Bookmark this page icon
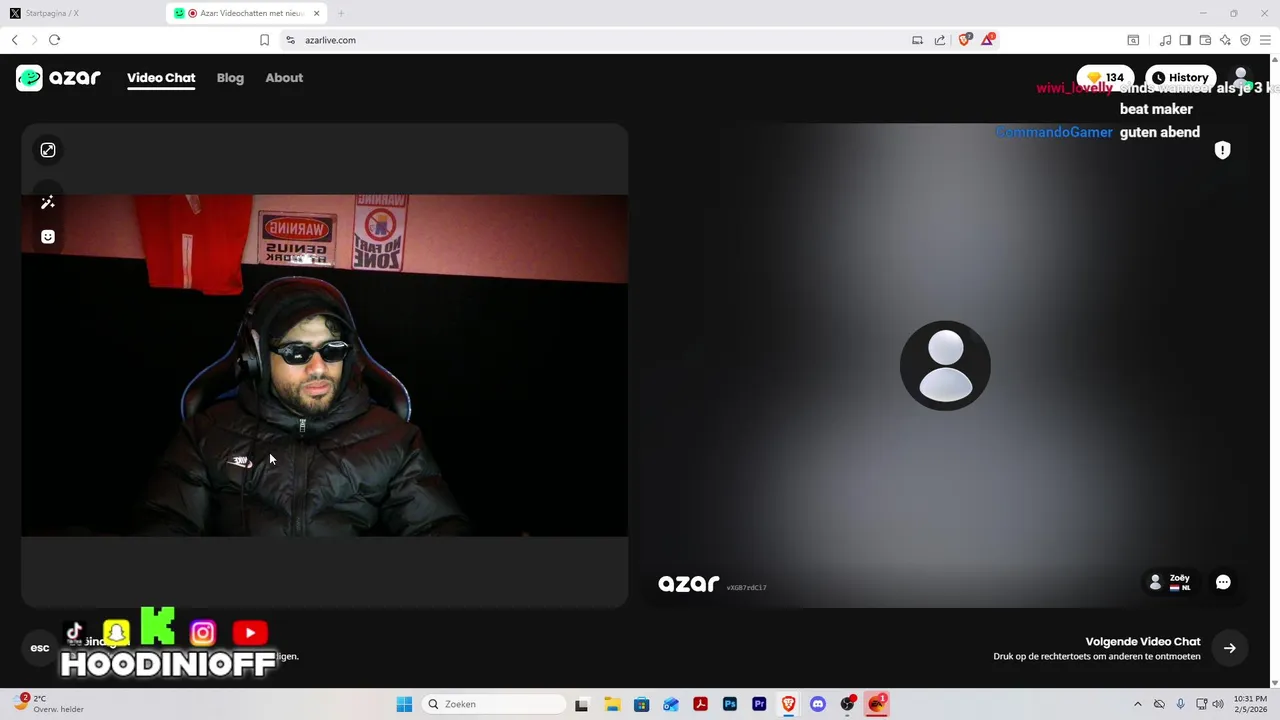1280x720 pixels. tap(264, 40)
